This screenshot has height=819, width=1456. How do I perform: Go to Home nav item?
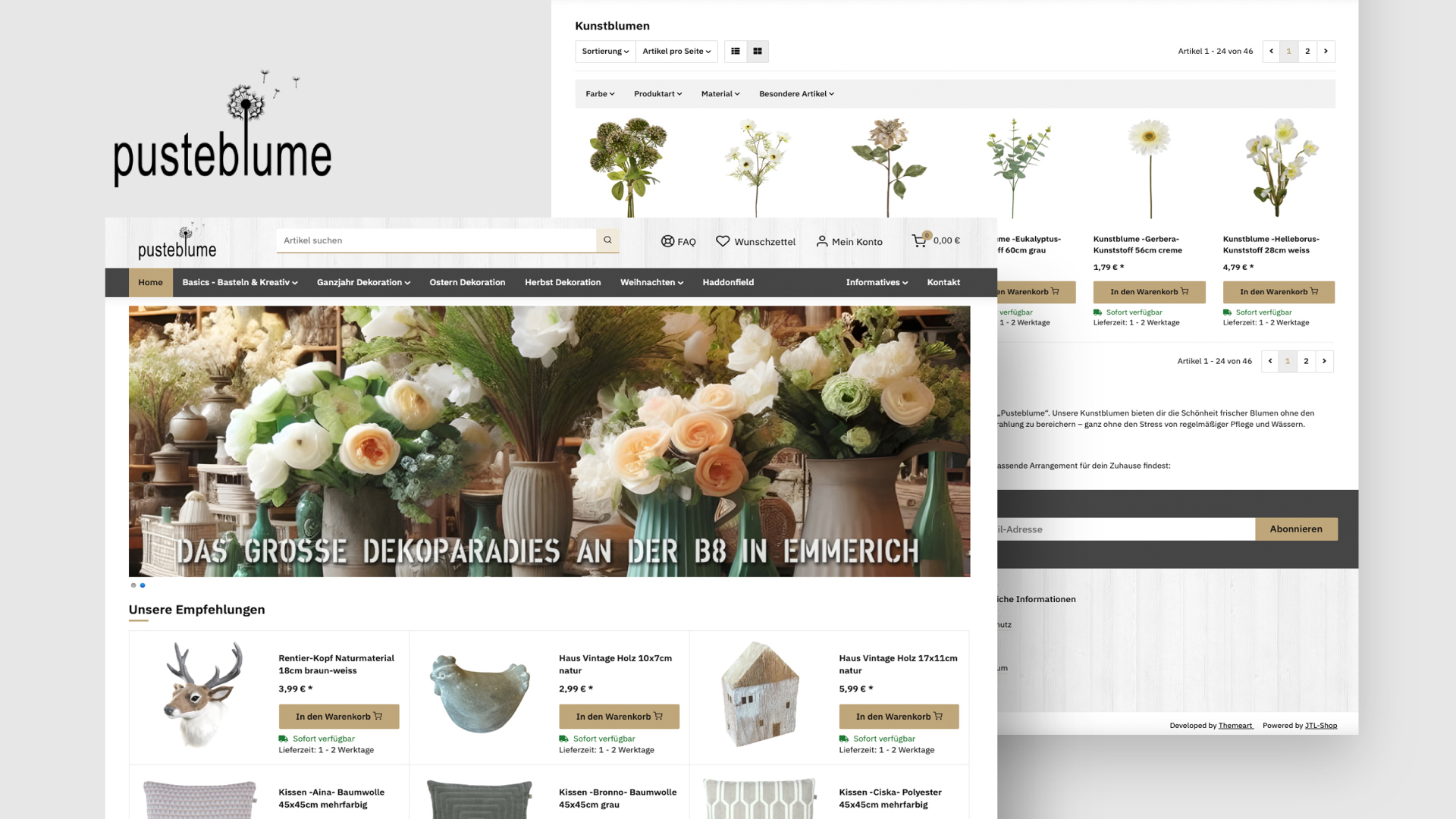tap(150, 282)
